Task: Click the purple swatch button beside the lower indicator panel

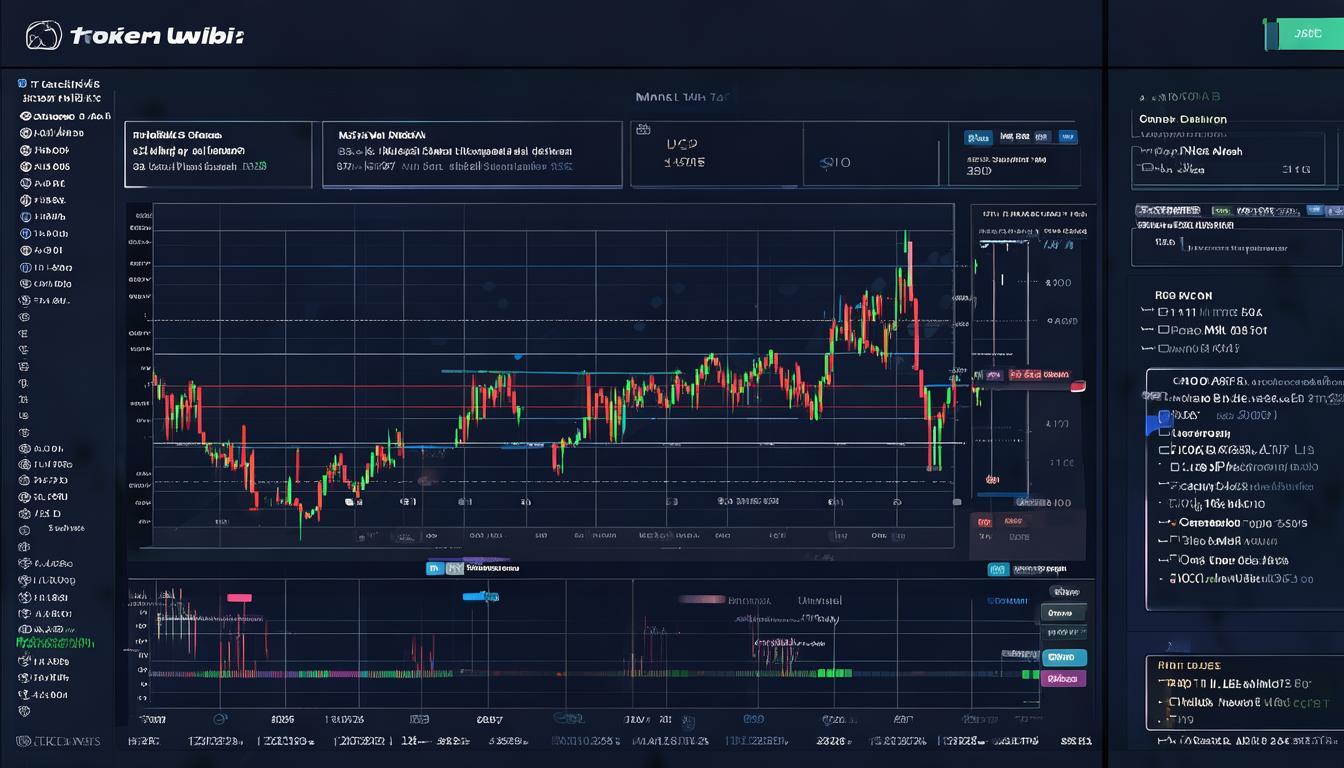Action: pos(1063,678)
